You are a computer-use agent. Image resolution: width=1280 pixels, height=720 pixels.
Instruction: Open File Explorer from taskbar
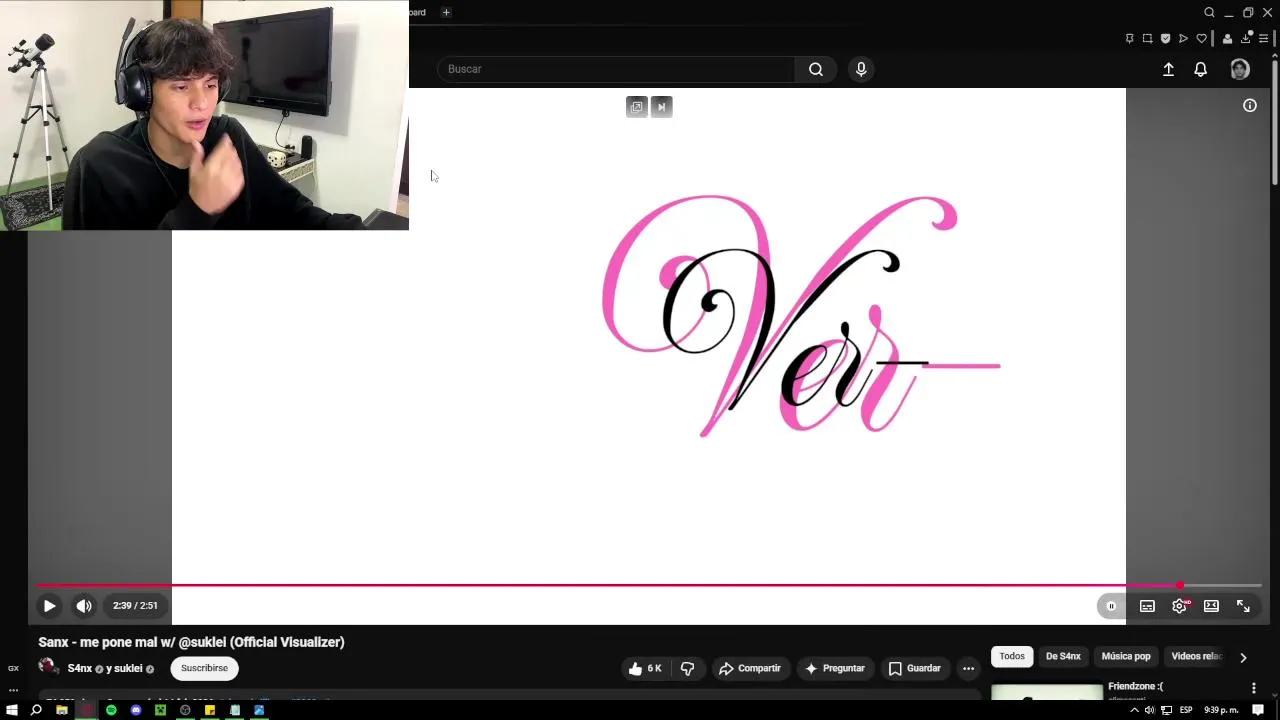coord(61,710)
